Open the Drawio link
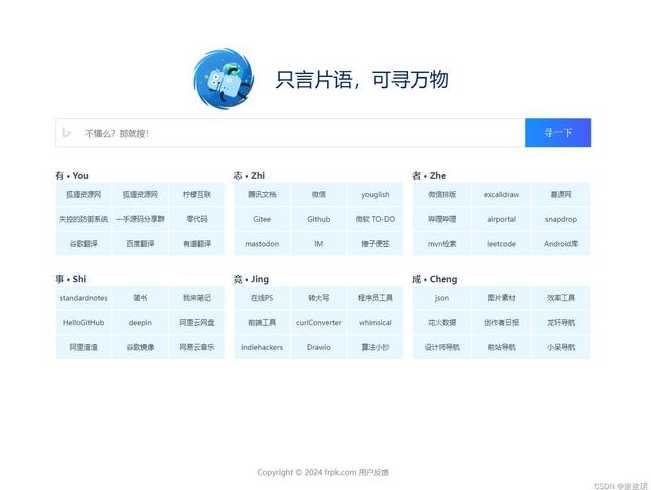 tap(318, 347)
